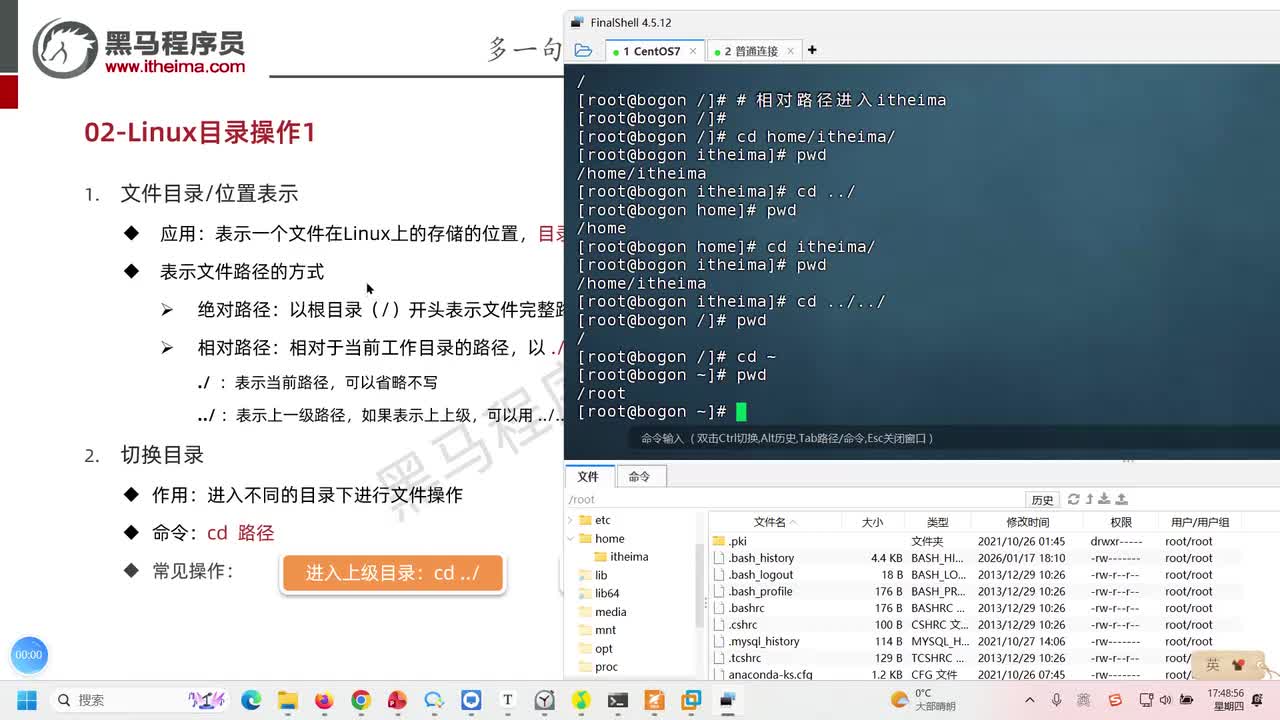
Task: Open Microsoft Edge from taskbar
Action: (251, 700)
